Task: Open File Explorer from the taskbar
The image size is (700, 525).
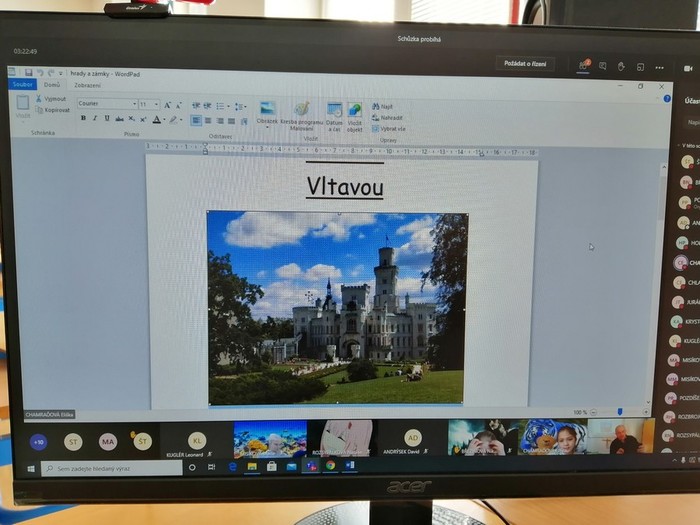Action: 252,467
